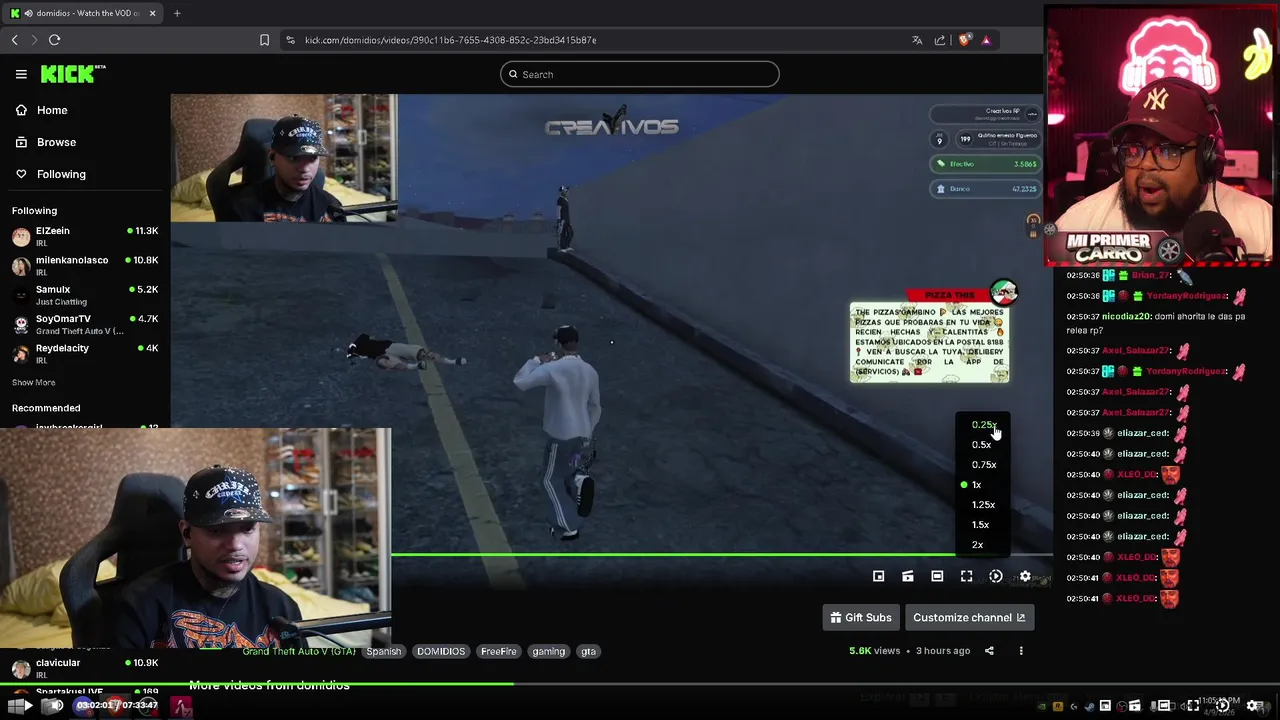
Task: Expand followed channels with Show More
Action: pyautogui.click(x=33, y=382)
